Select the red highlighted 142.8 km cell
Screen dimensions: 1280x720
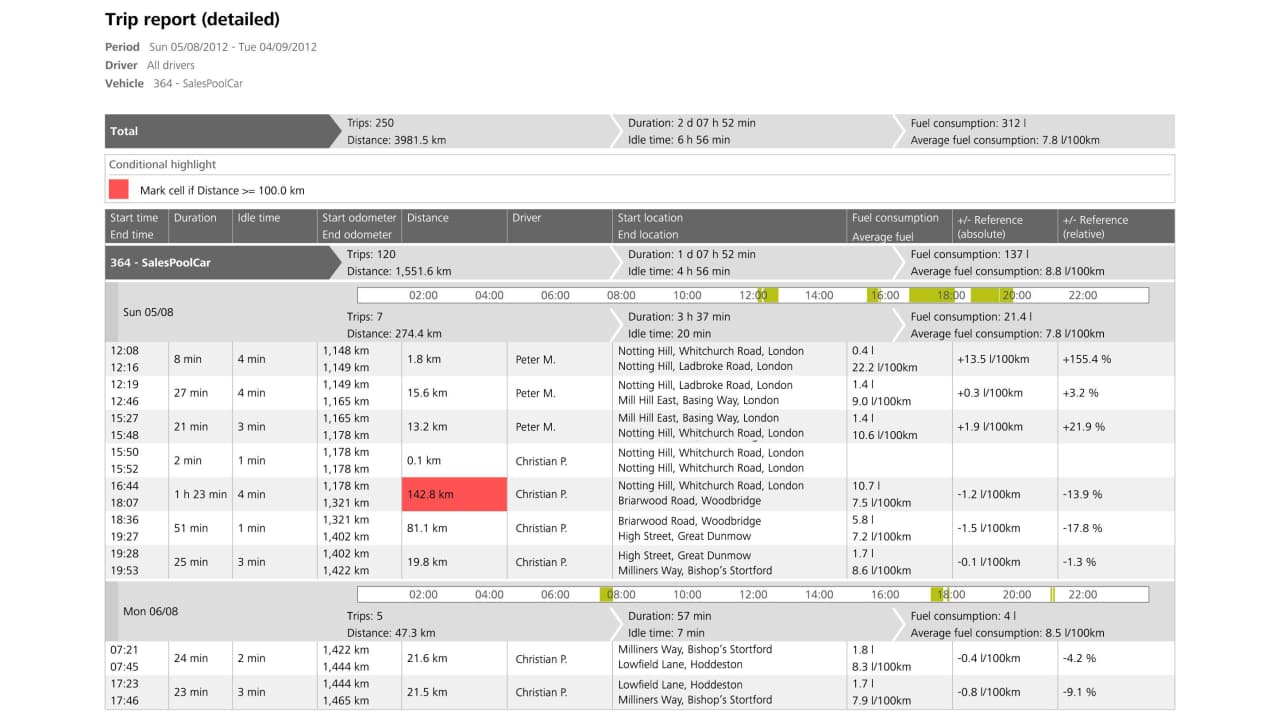point(454,493)
